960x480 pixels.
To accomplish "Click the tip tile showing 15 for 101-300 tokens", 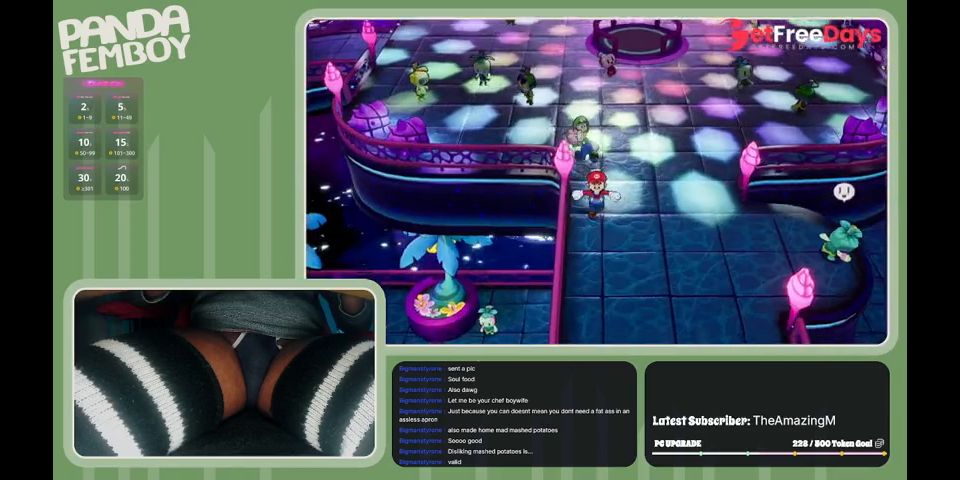I will 122,144.
